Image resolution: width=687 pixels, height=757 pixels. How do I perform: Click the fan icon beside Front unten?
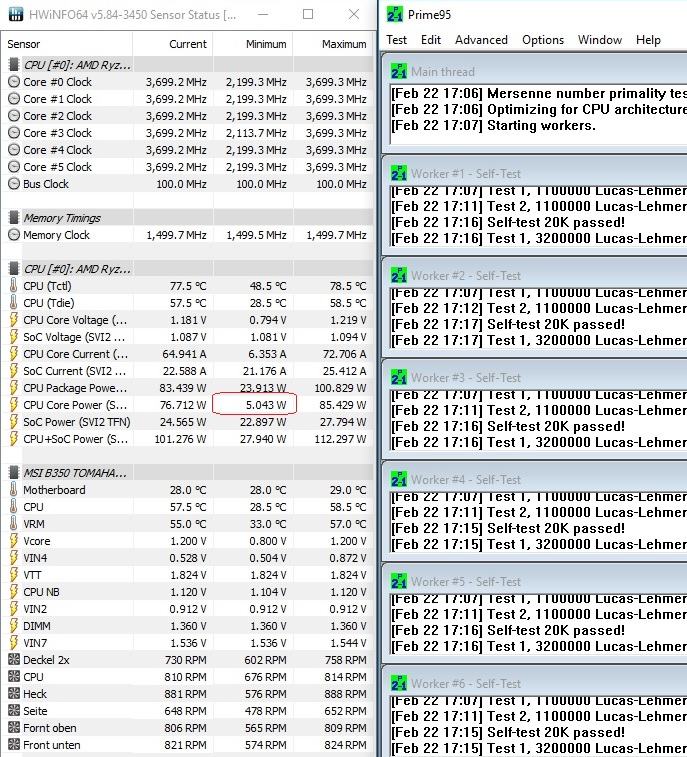coord(14,745)
